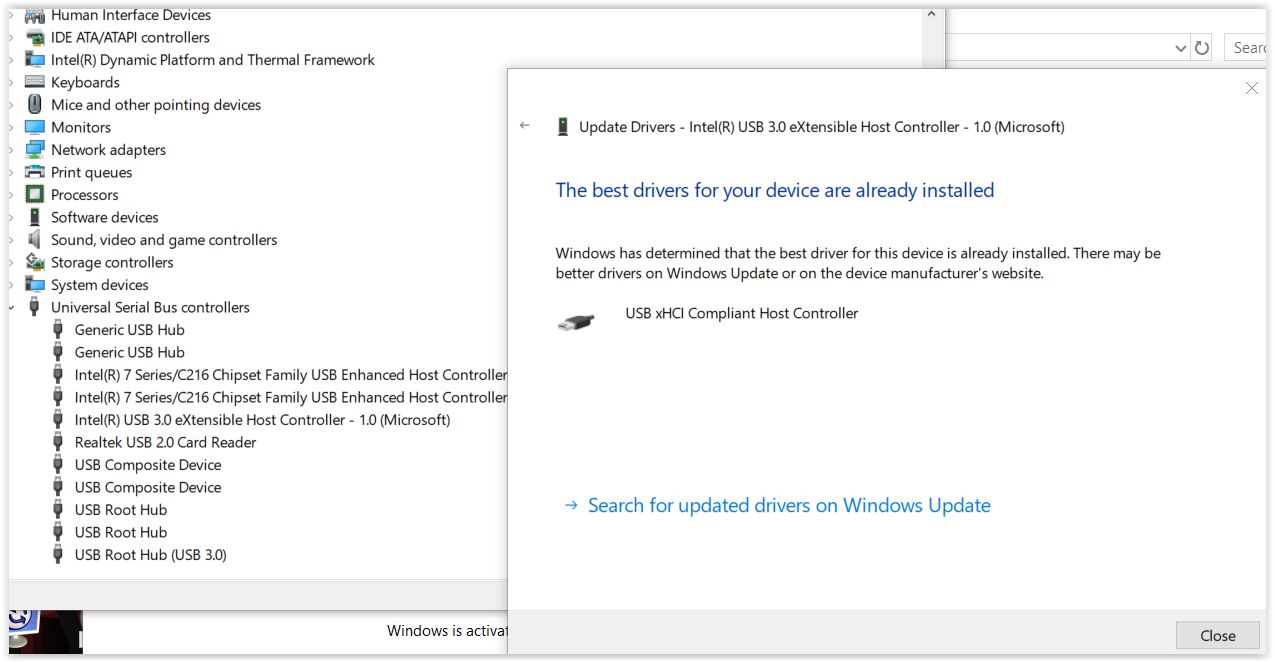Expand the Monitors node

(11, 127)
